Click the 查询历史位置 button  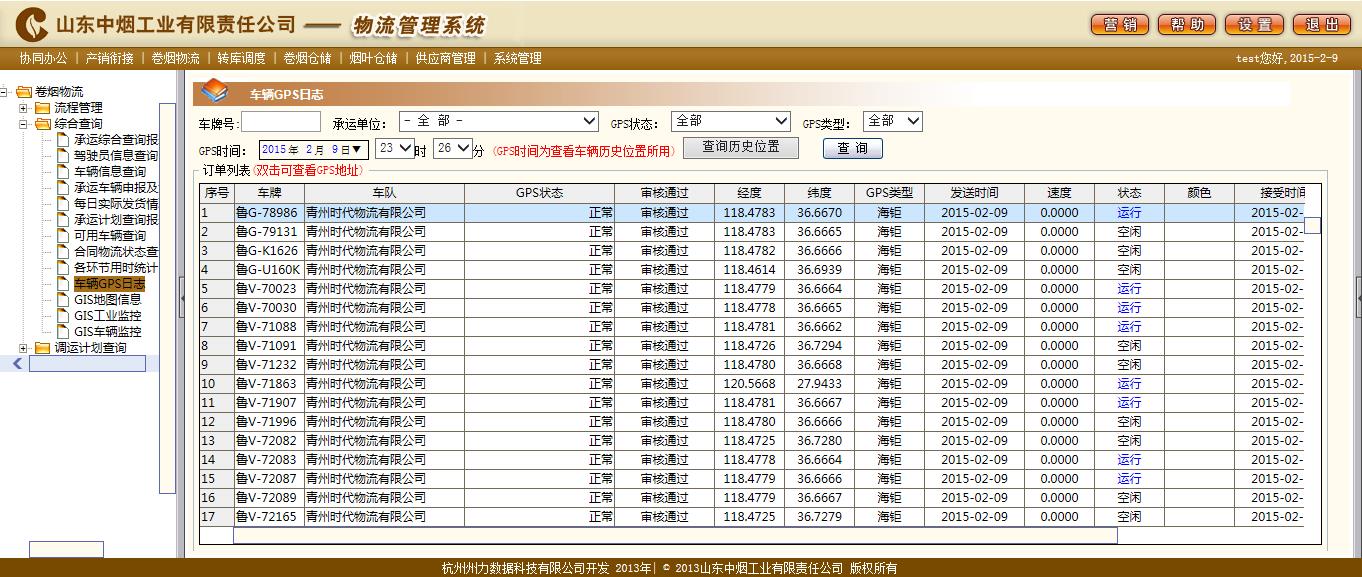(x=741, y=148)
